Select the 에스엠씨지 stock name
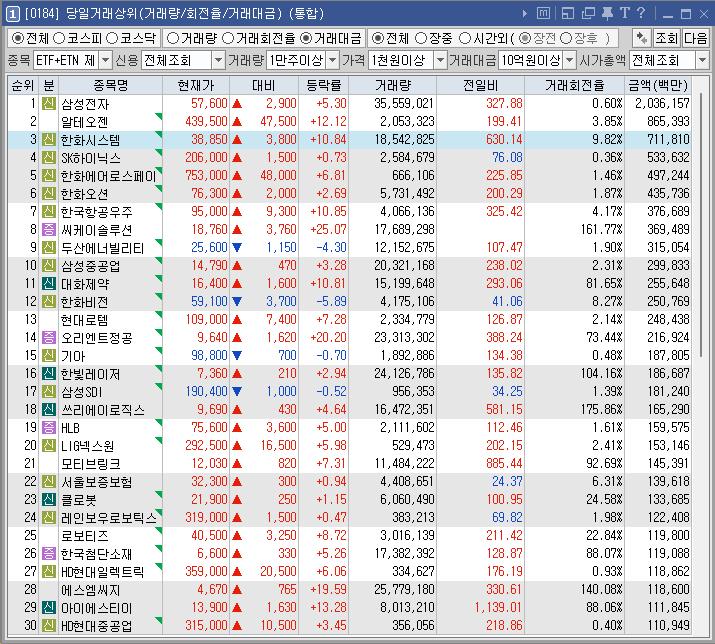Viewport: 715px width, 644px height. click(x=91, y=590)
